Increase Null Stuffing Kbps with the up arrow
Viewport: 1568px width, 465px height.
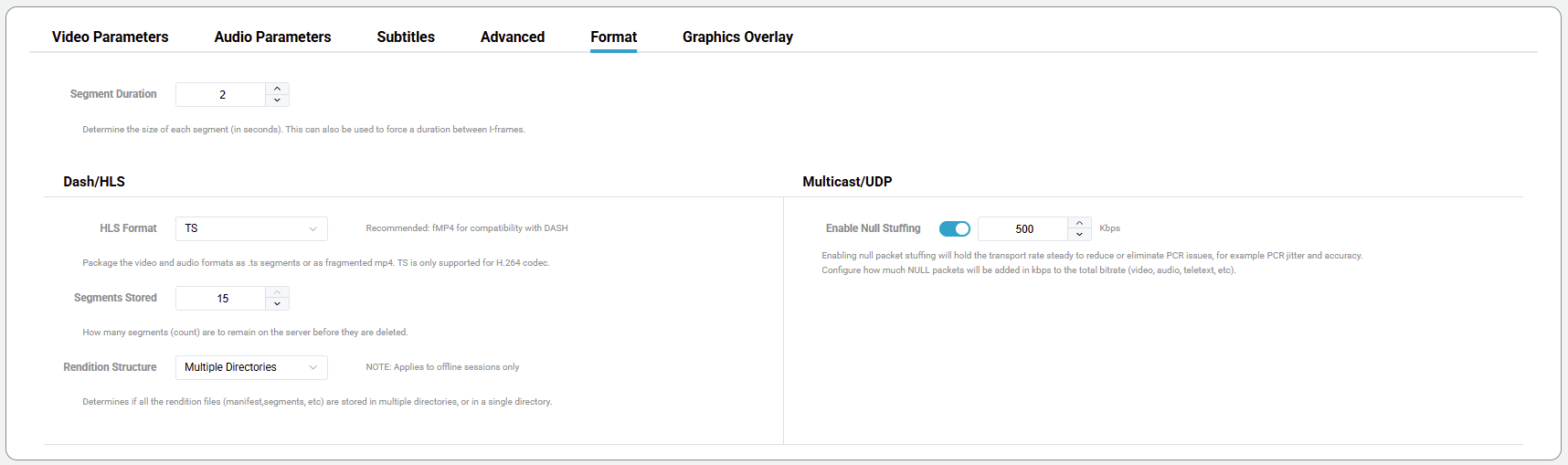click(1079, 223)
